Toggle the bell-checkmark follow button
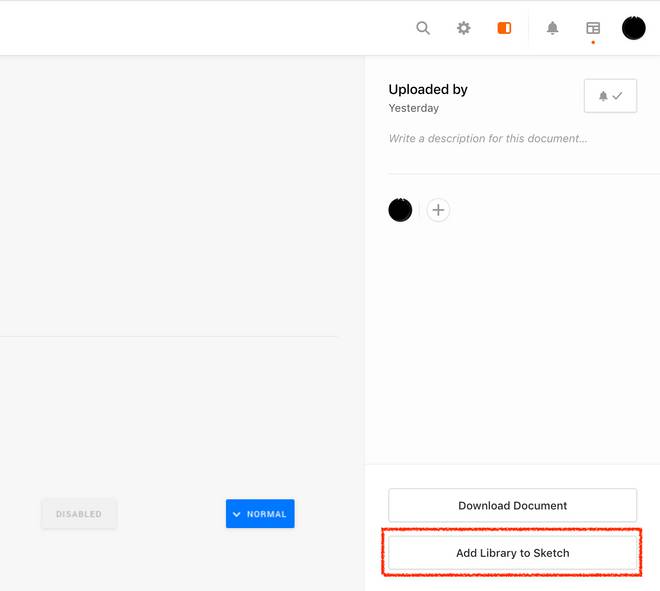This screenshot has height=591, width=660. point(610,96)
